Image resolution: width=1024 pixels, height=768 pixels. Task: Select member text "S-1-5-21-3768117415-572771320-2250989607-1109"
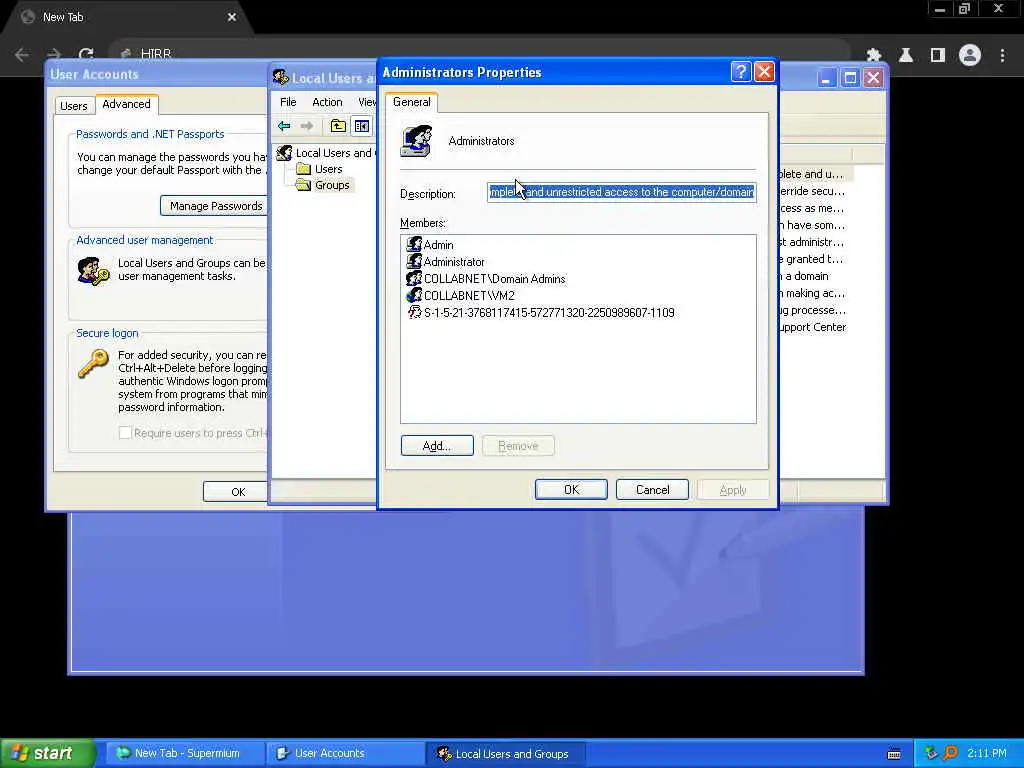[x=549, y=313]
